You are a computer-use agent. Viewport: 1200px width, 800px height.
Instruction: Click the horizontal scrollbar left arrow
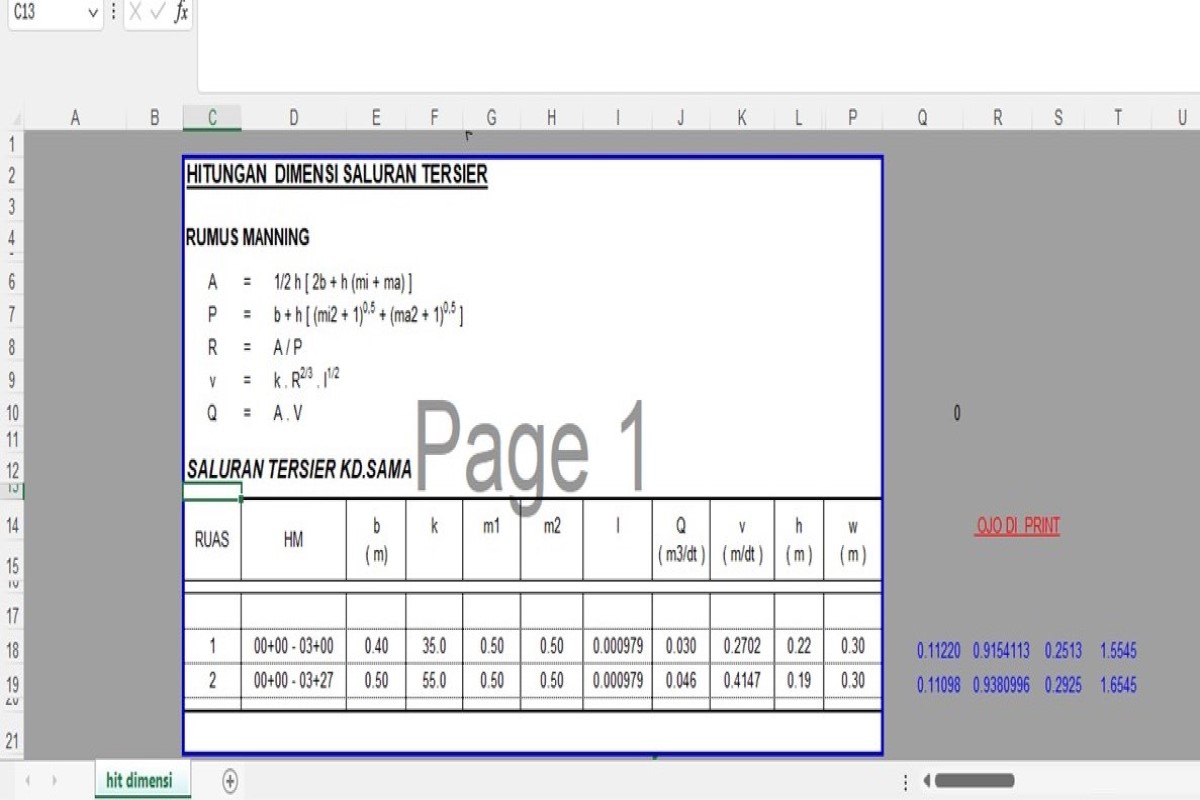926,781
